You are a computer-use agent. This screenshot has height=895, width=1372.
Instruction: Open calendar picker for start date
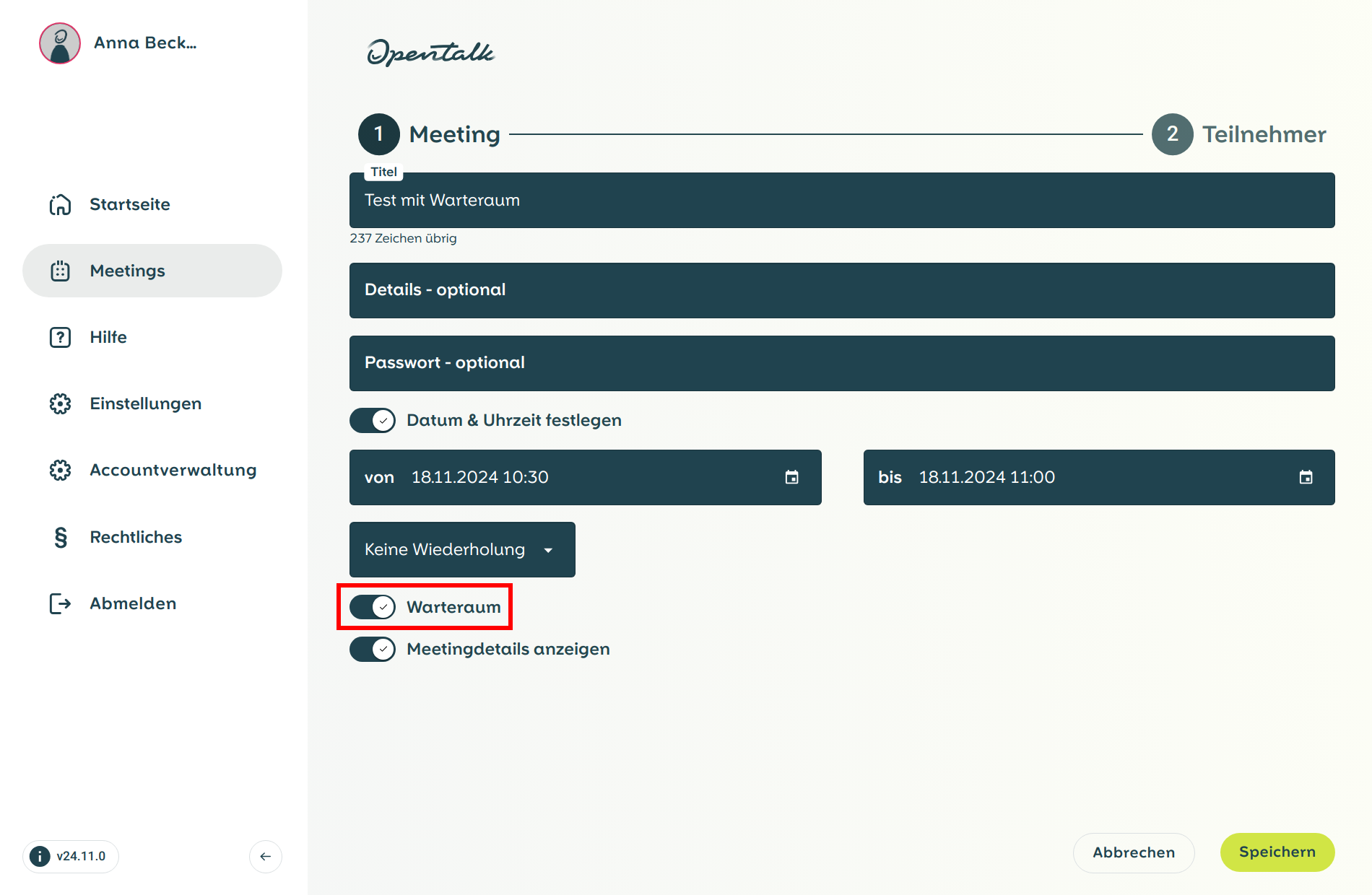coord(791,477)
